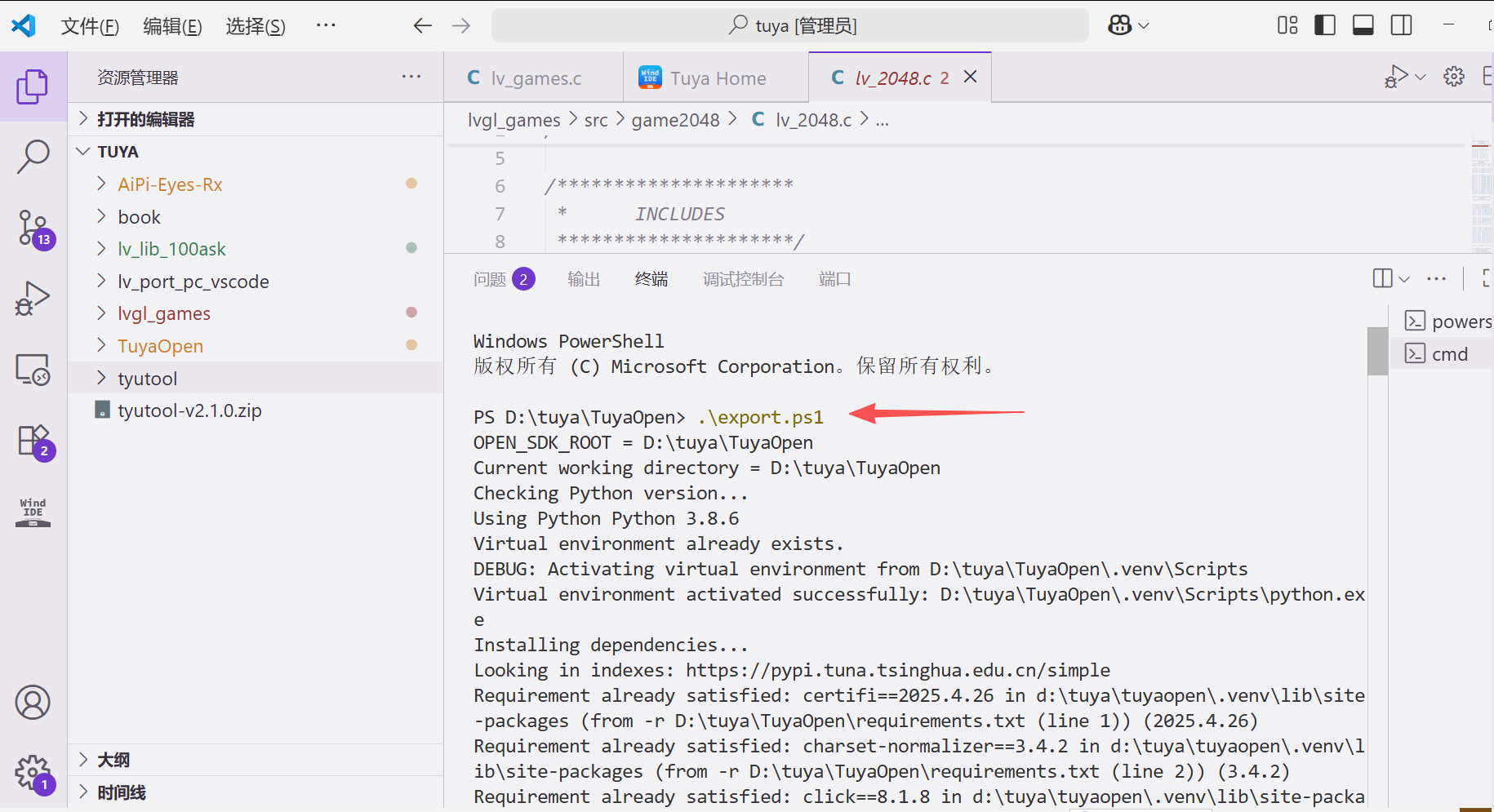The width and height of the screenshot is (1494, 812).
Task: Open the 文件(F) menu
Action: pyautogui.click(x=90, y=26)
